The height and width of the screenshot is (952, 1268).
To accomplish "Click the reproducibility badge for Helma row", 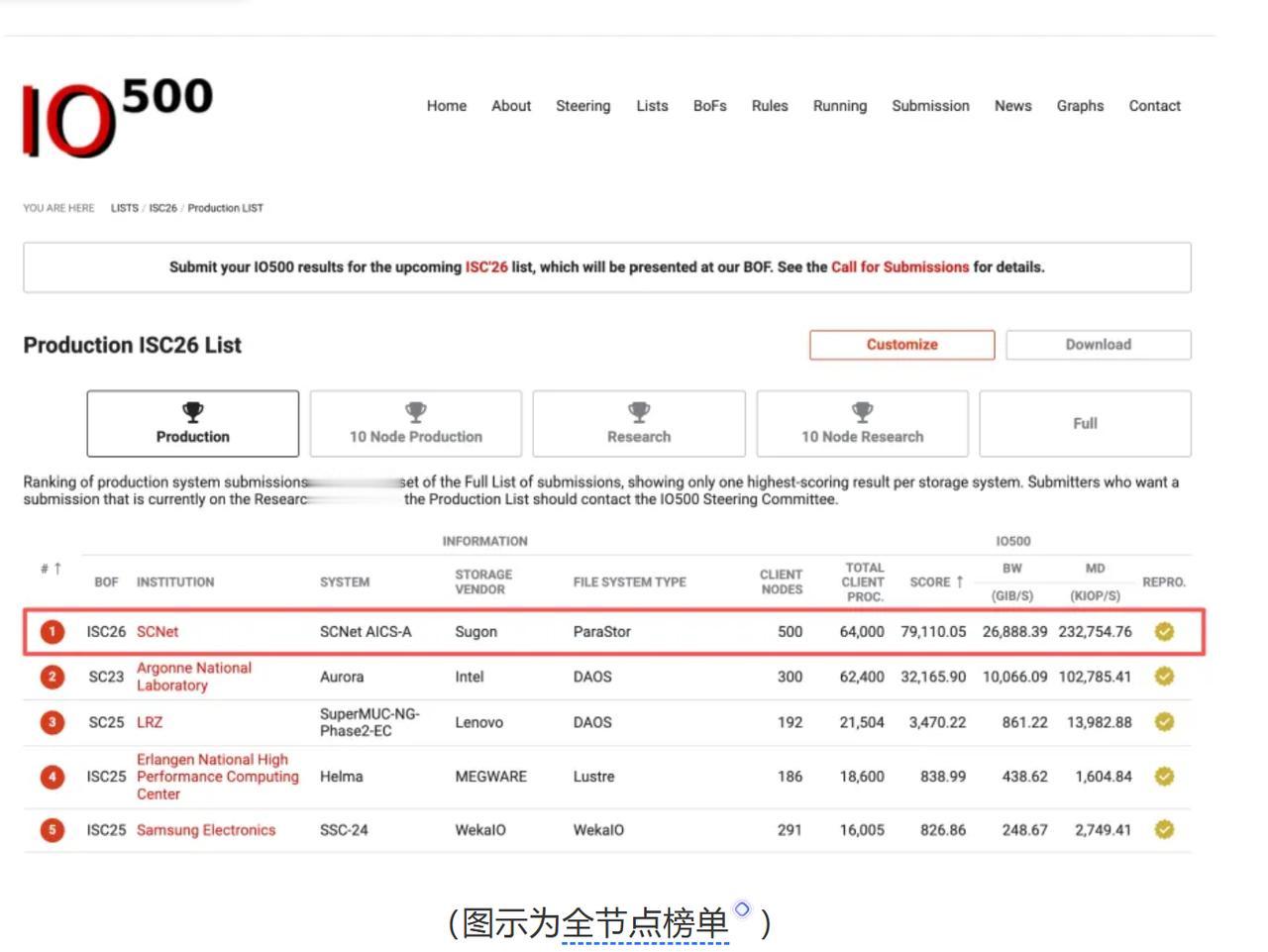I will tap(1165, 777).
